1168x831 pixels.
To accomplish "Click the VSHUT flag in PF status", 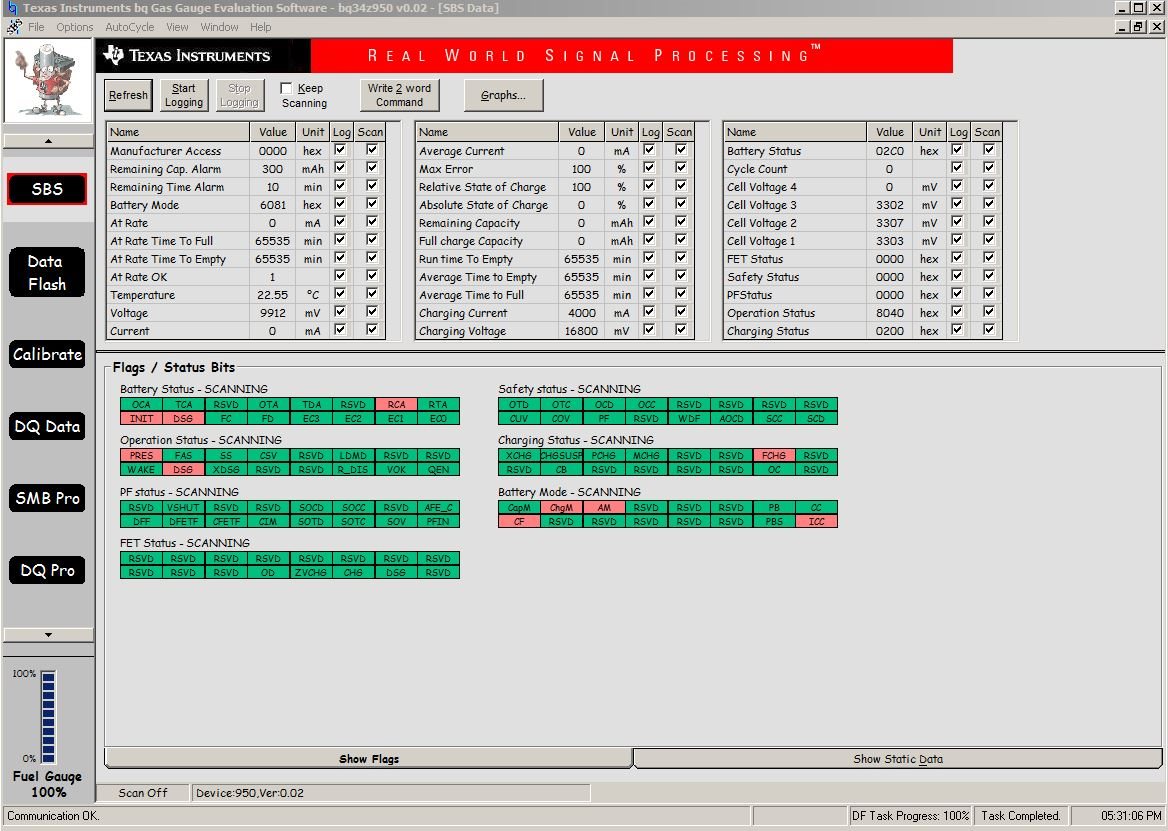I will (183, 508).
